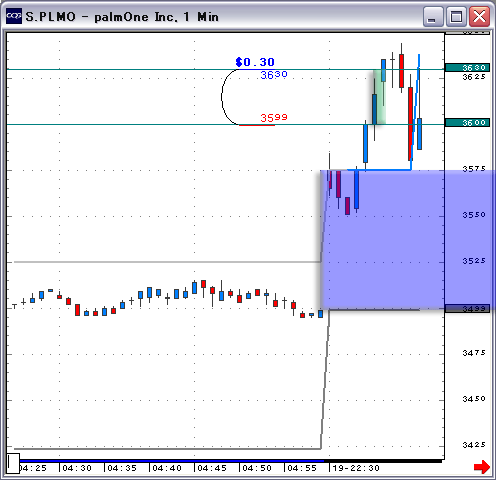496x480 pixels.
Task: Click the 3600 price marker on price axis
Action: [467, 123]
